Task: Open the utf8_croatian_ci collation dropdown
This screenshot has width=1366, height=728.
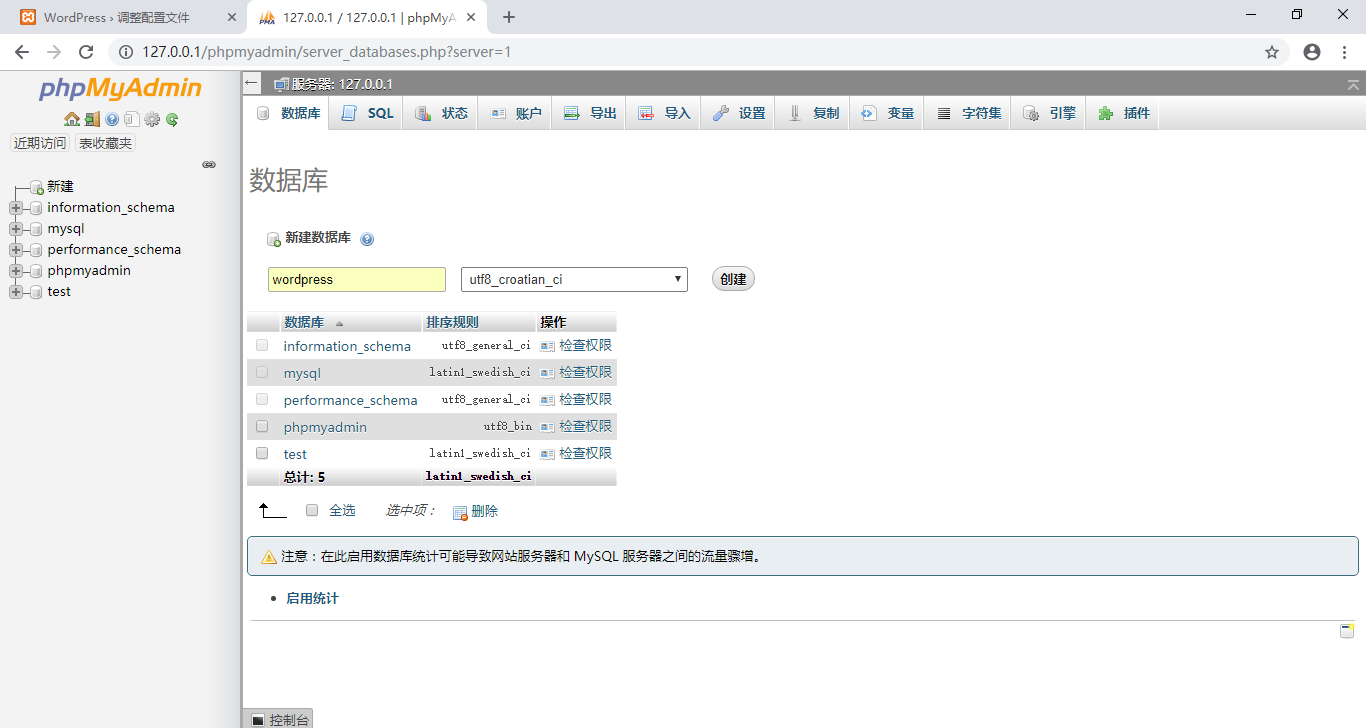Action: click(x=574, y=280)
